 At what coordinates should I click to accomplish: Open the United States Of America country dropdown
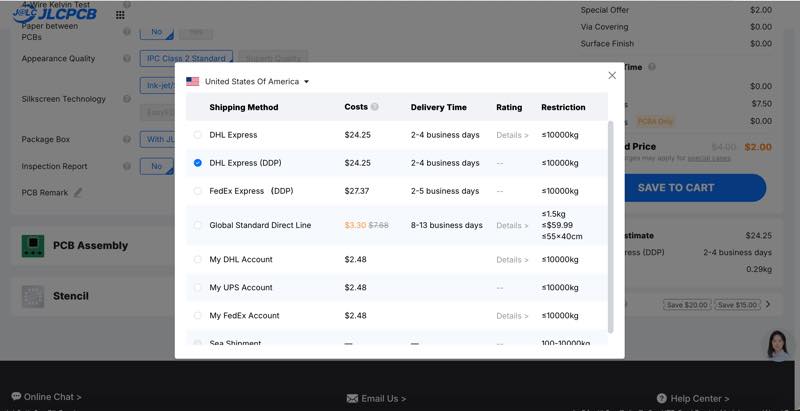tap(252, 82)
